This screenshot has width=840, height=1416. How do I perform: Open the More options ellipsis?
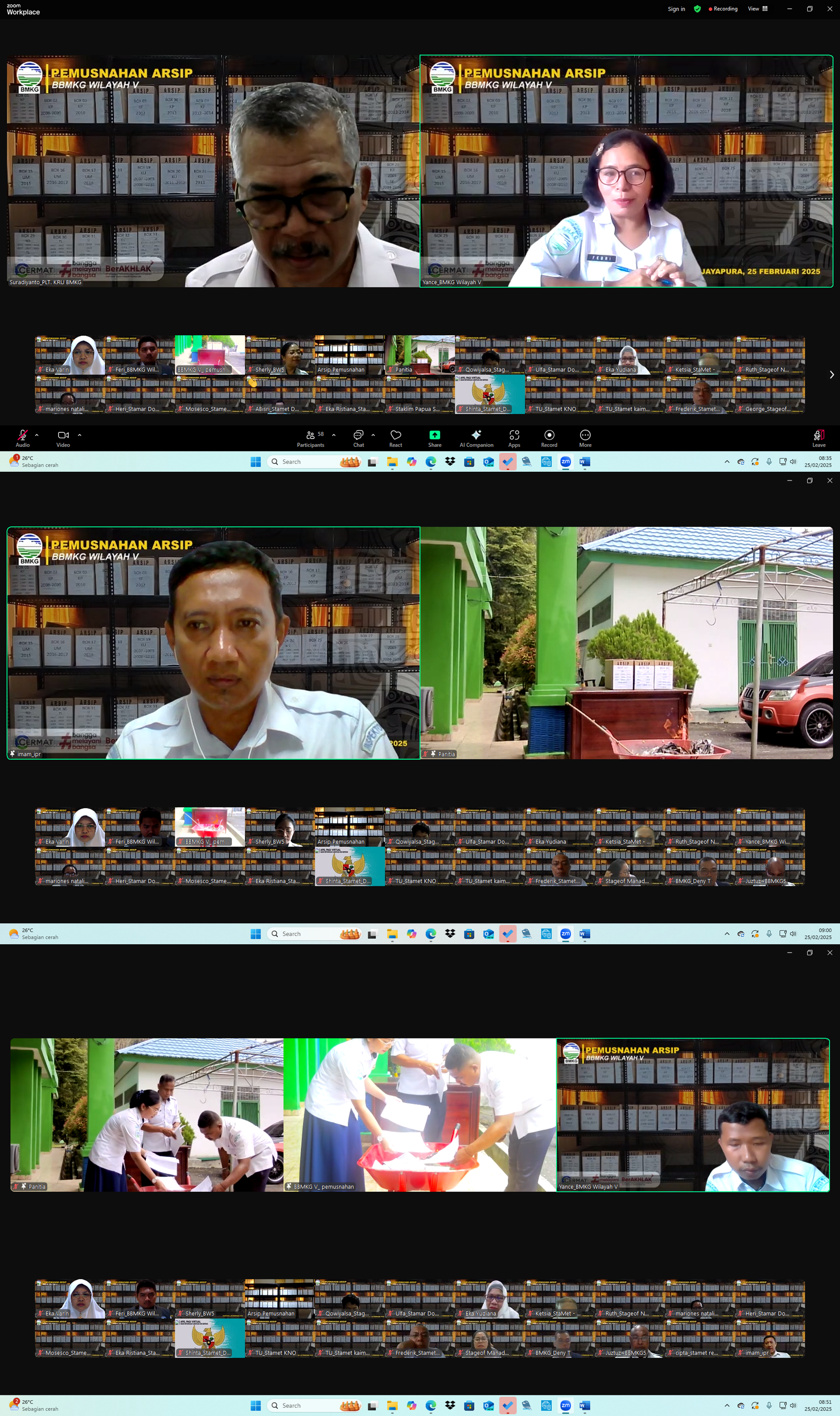[x=585, y=435]
